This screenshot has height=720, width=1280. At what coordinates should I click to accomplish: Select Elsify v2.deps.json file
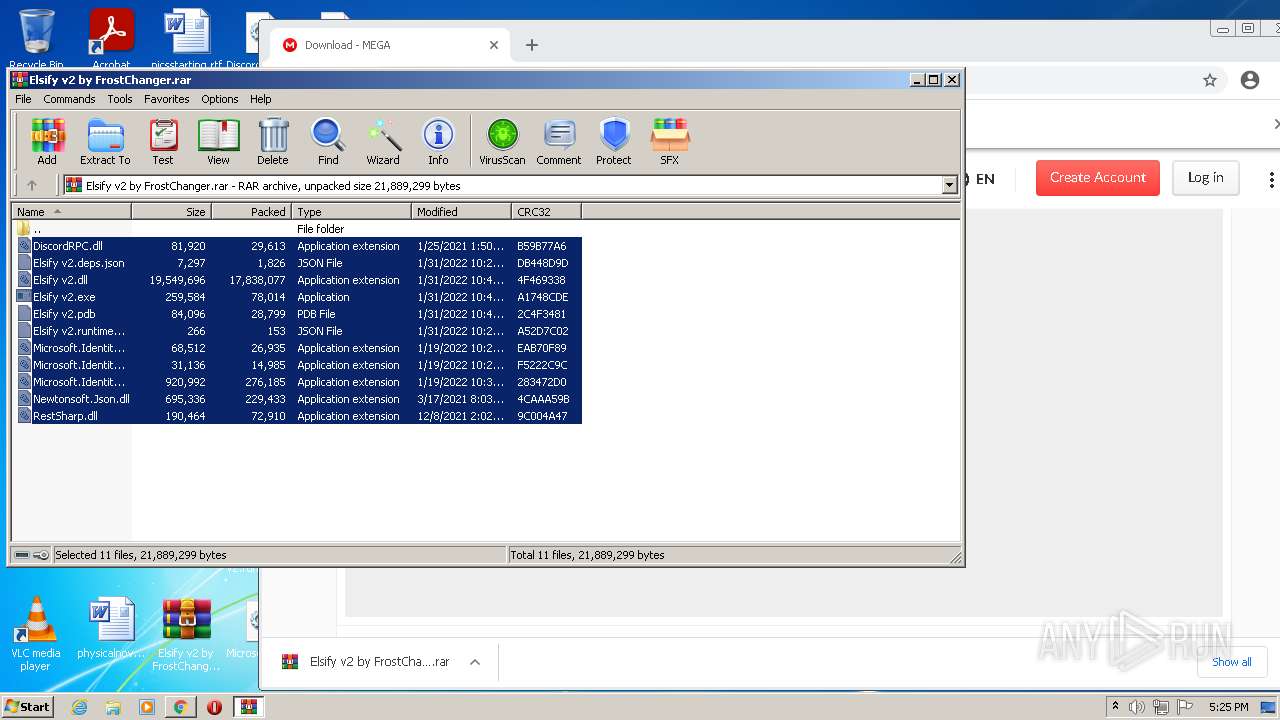[x=298, y=263]
